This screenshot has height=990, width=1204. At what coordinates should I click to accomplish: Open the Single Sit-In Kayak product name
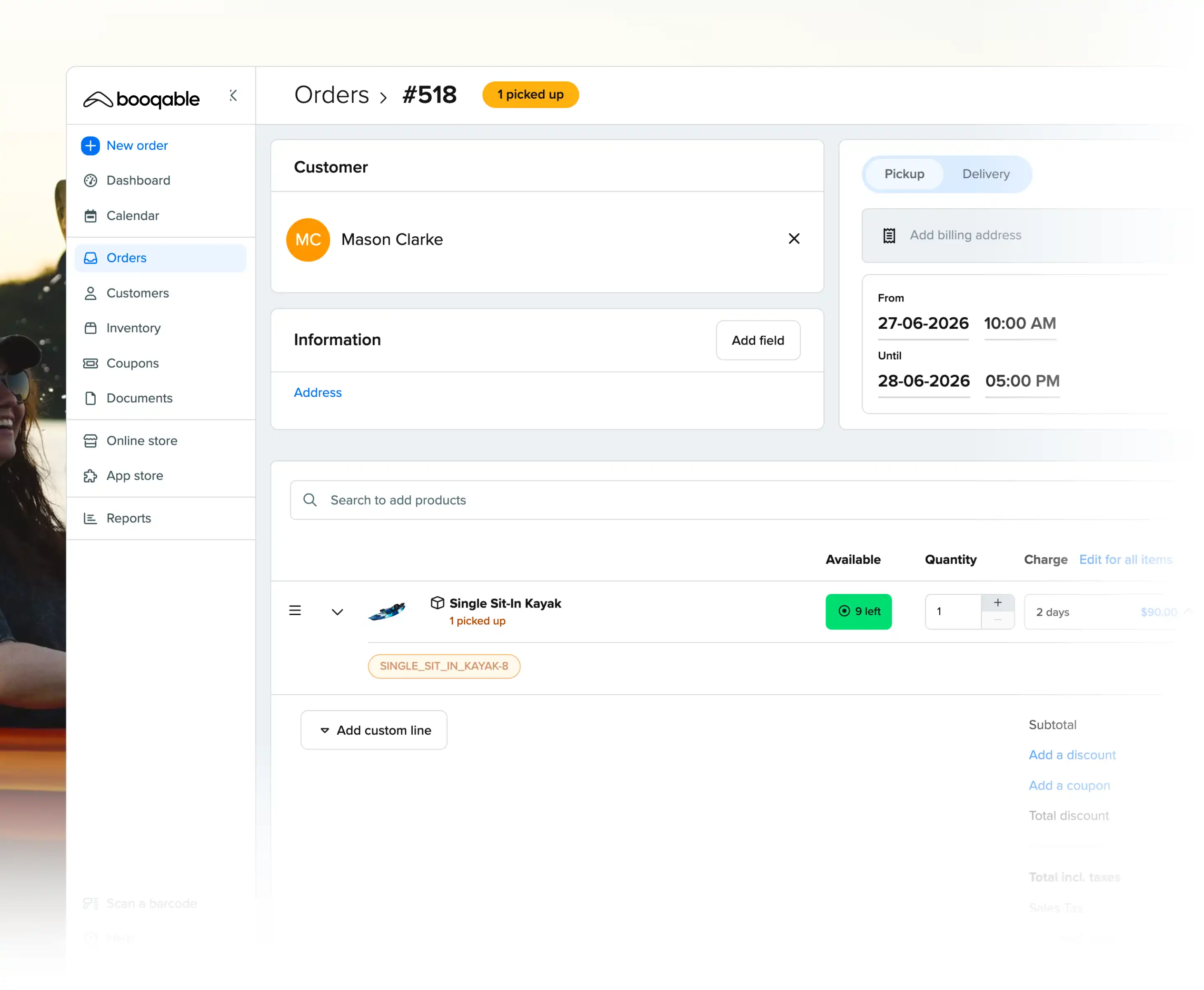[x=505, y=603]
